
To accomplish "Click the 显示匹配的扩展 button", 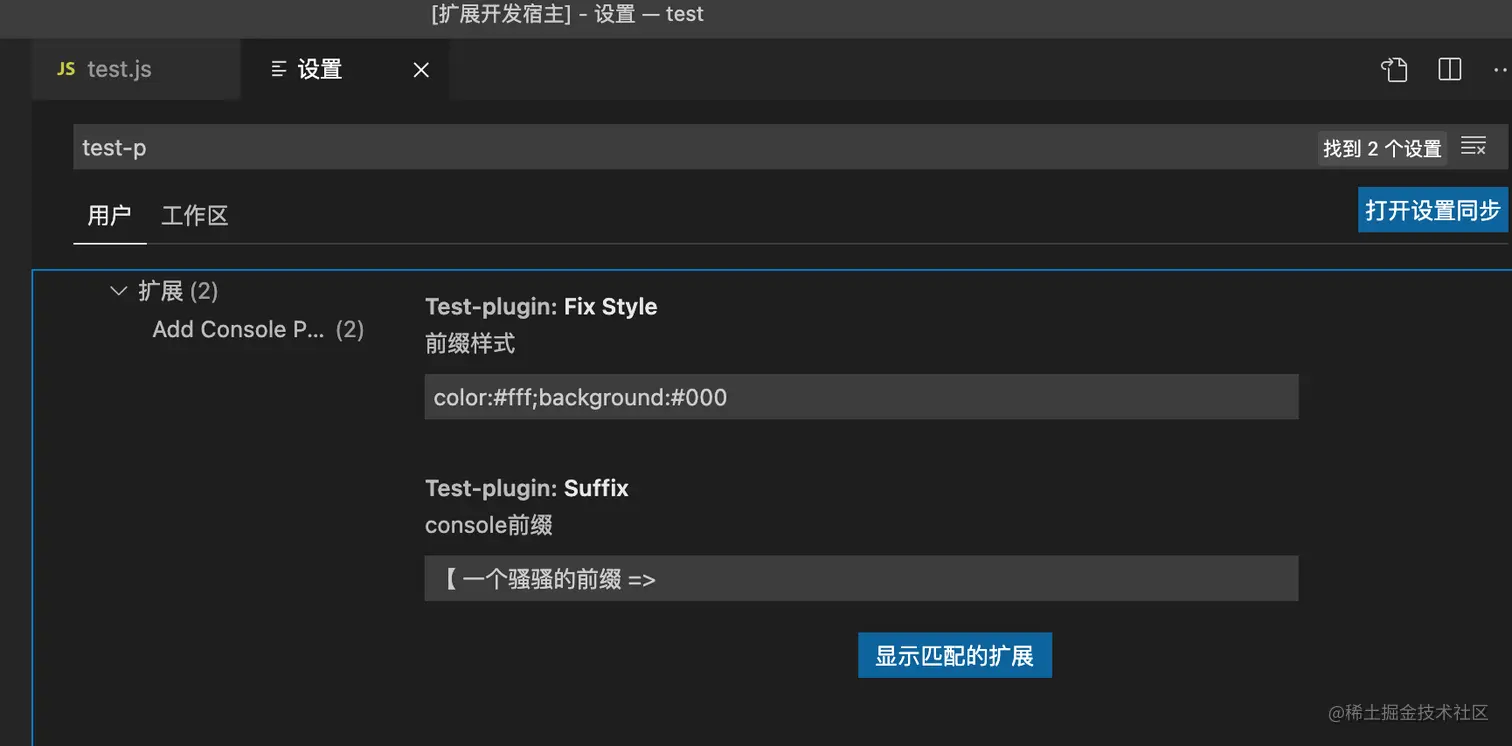I will pos(954,655).
